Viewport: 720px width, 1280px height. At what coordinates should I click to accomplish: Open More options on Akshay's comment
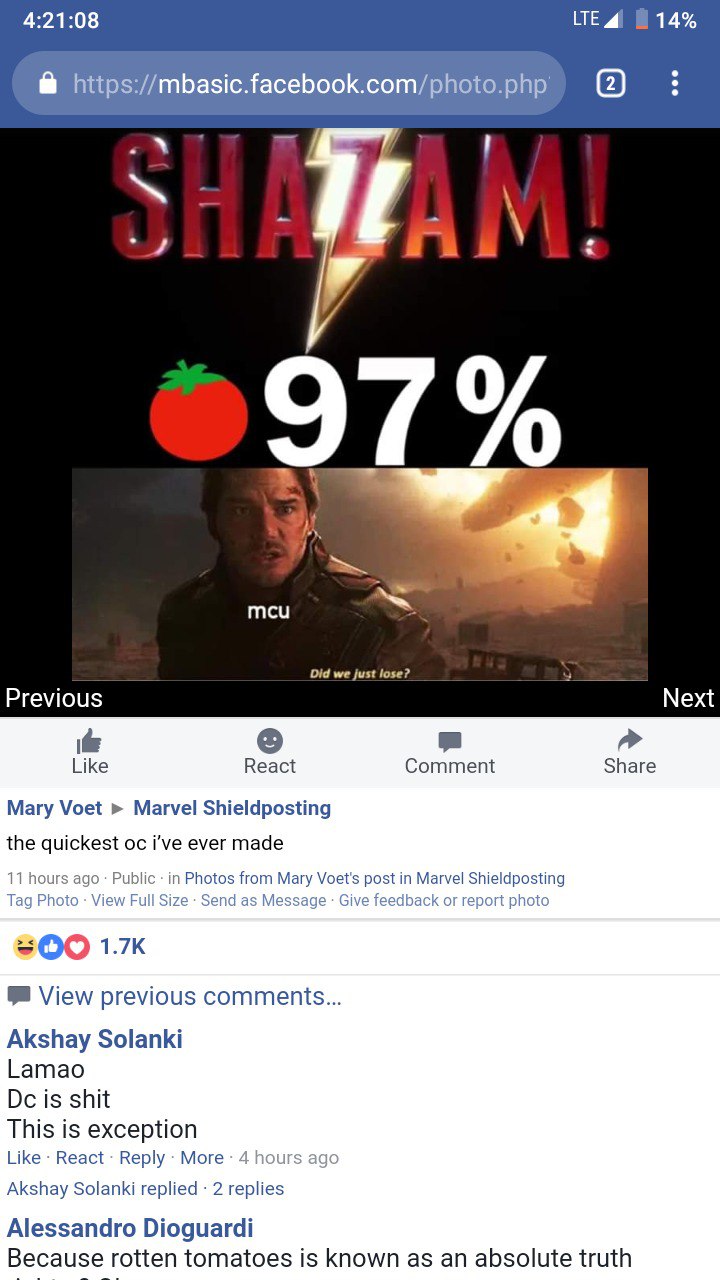pos(202,1157)
